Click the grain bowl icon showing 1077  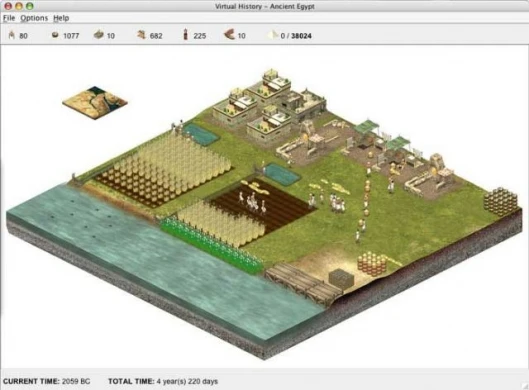tap(55, 35)
